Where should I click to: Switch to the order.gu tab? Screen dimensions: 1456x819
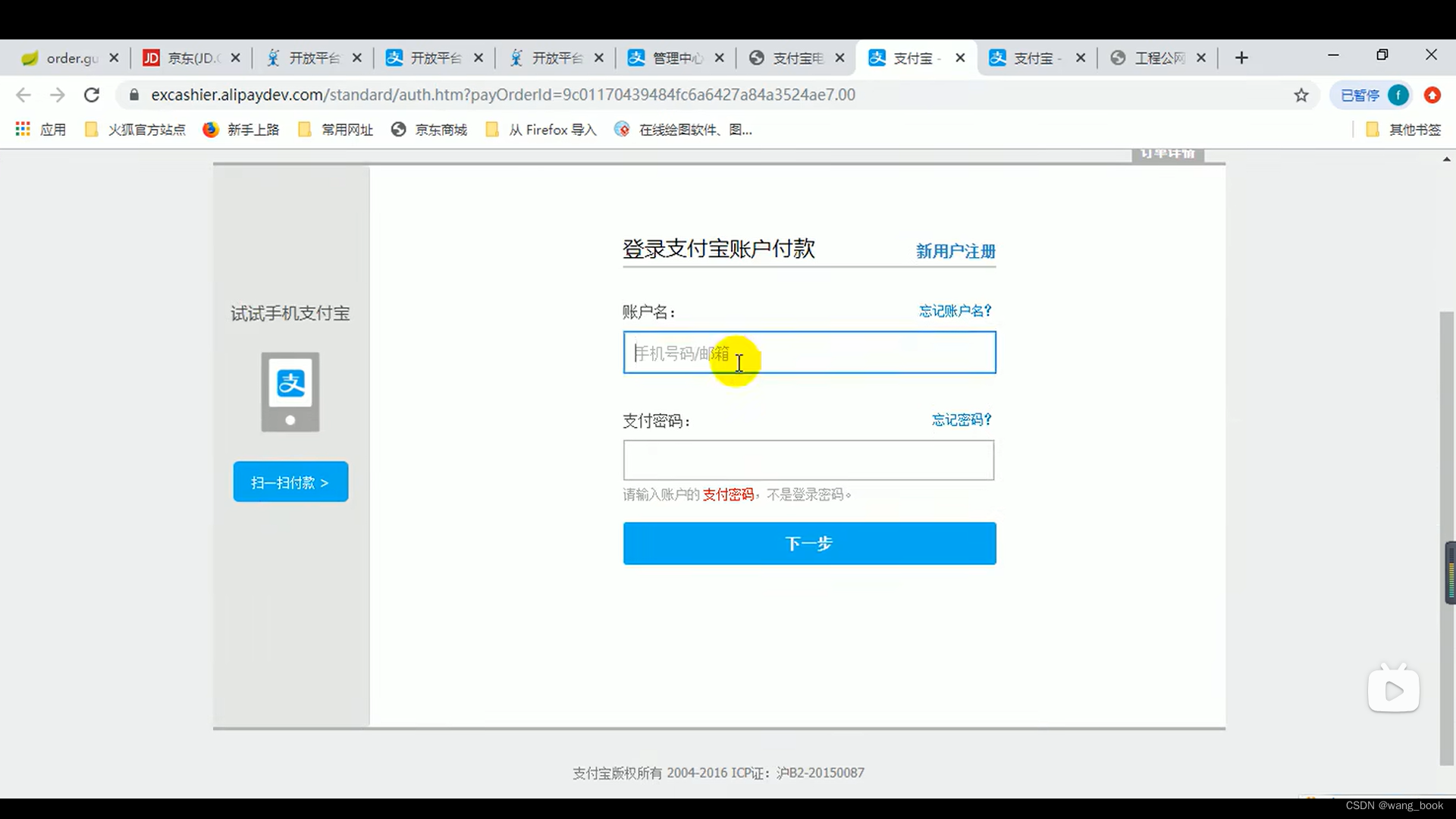61,58
